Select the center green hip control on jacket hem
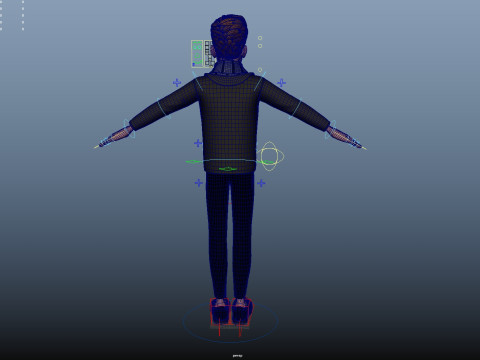Screen dimensions: 480x360 228,169
